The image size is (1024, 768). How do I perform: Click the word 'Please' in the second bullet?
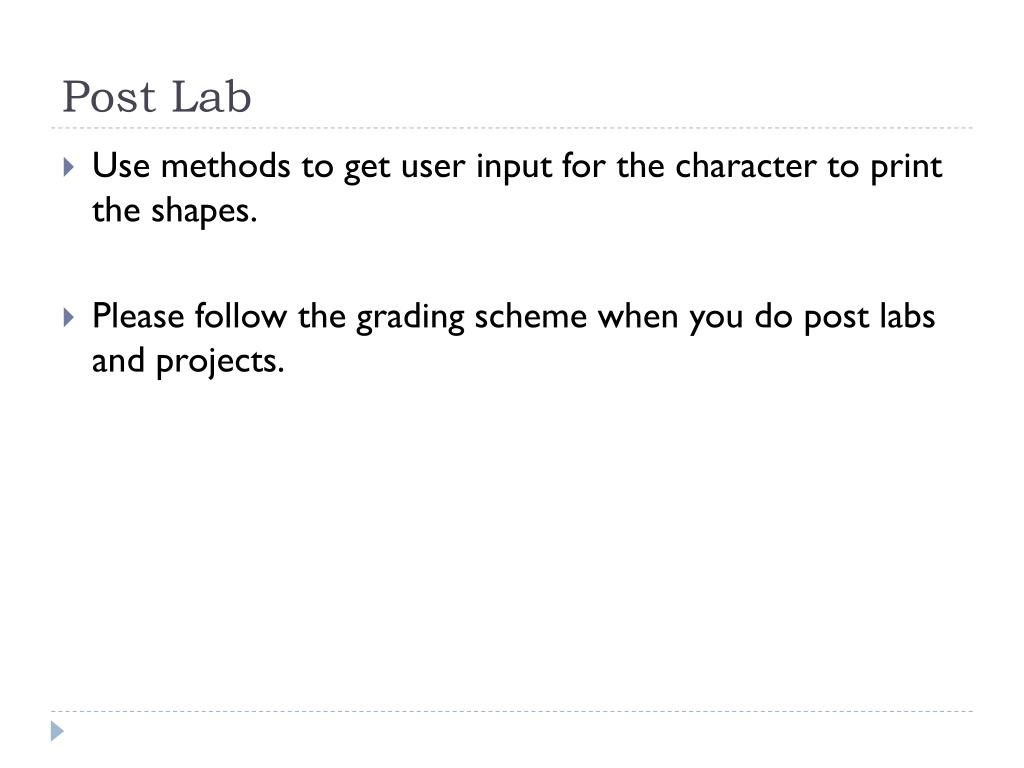click(x=138, y=316)
